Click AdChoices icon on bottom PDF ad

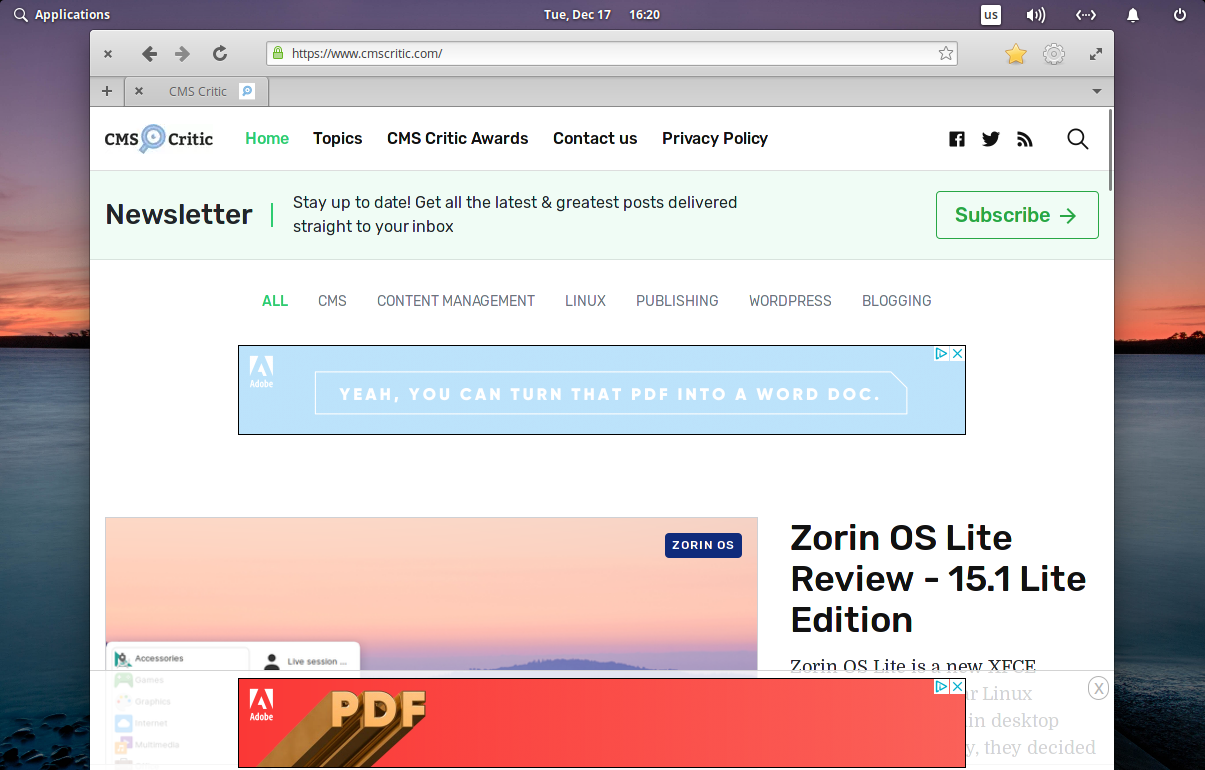coord(941,686)
